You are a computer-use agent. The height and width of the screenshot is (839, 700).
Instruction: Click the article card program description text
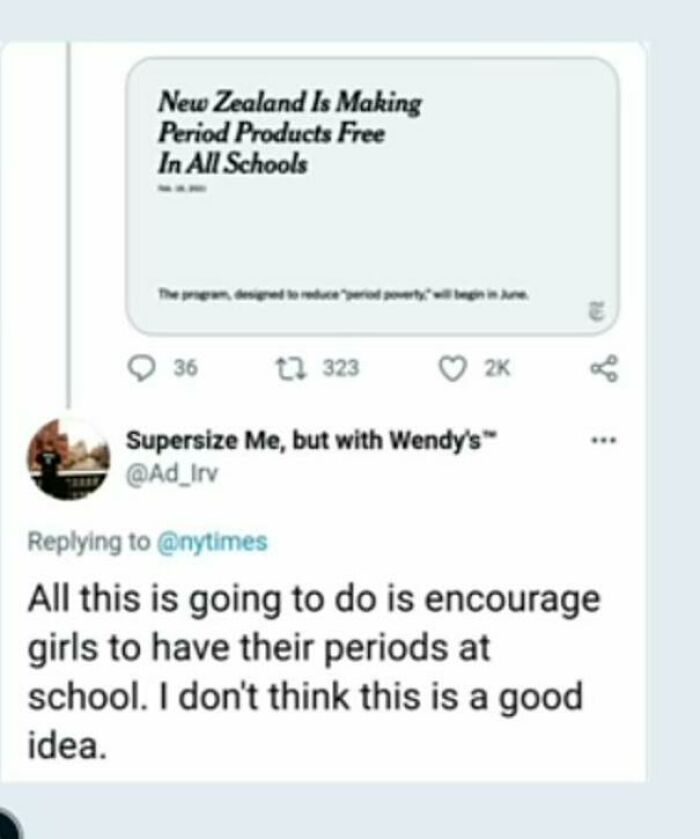(x=345, y=296)
